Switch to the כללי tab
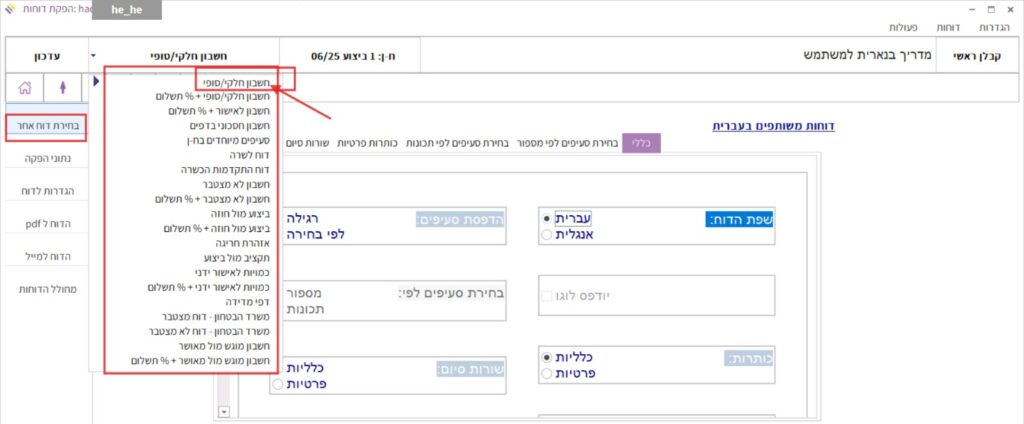 click(x=635, y=143)
